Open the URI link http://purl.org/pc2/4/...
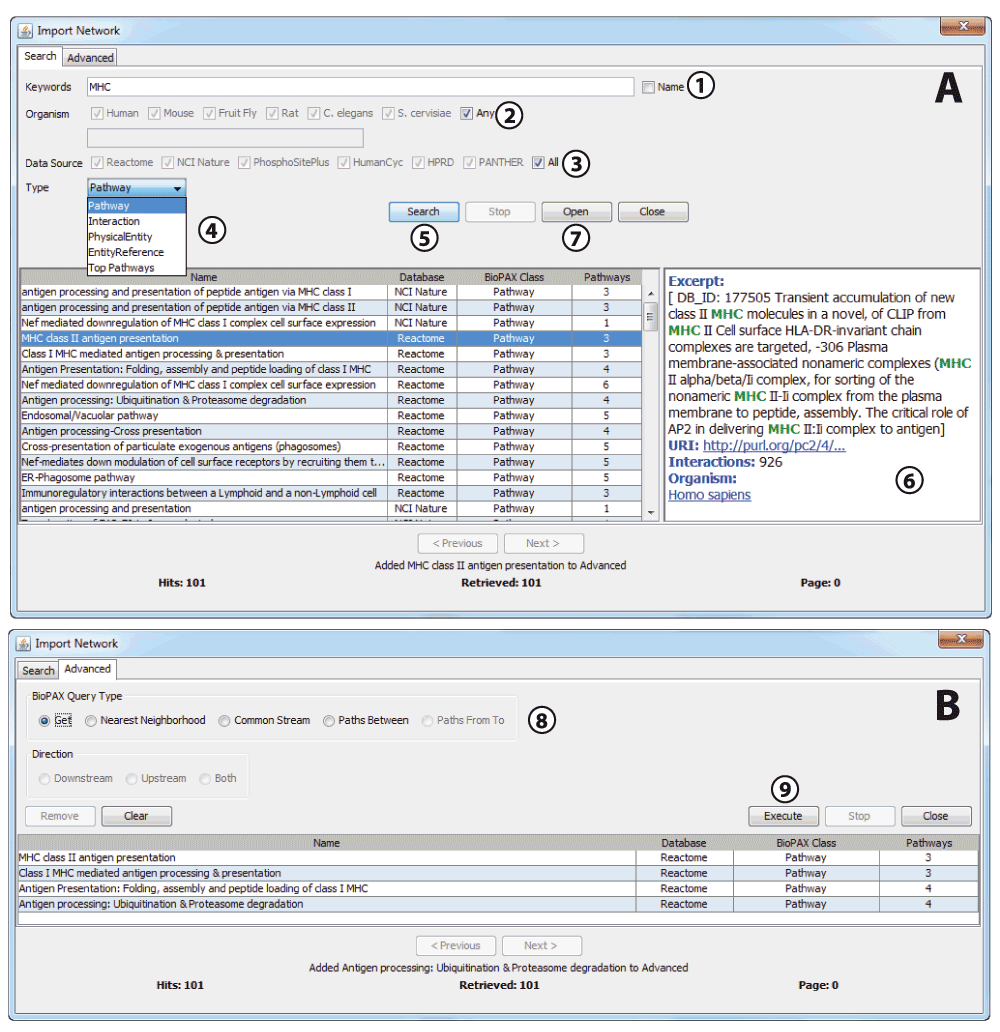Screen dimensions: 1000x1032 [774, 446]
